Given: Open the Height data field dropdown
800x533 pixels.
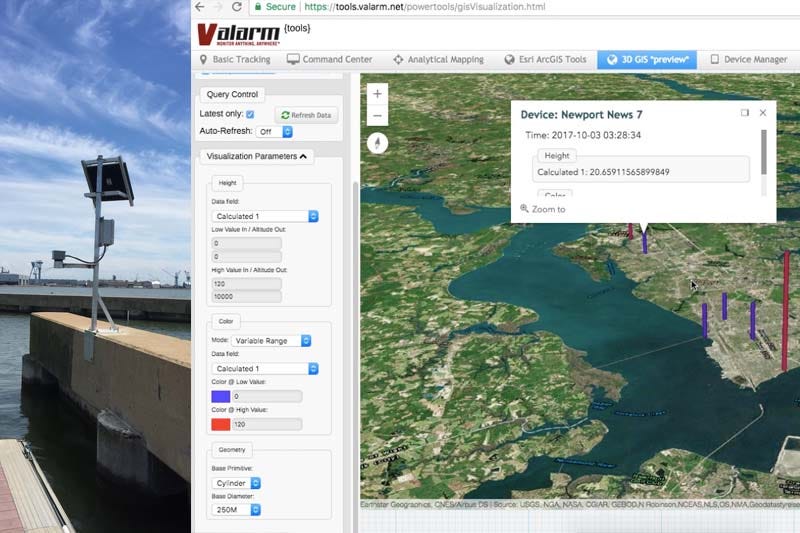Looking at the screenshot, I should tap(265, 216).
